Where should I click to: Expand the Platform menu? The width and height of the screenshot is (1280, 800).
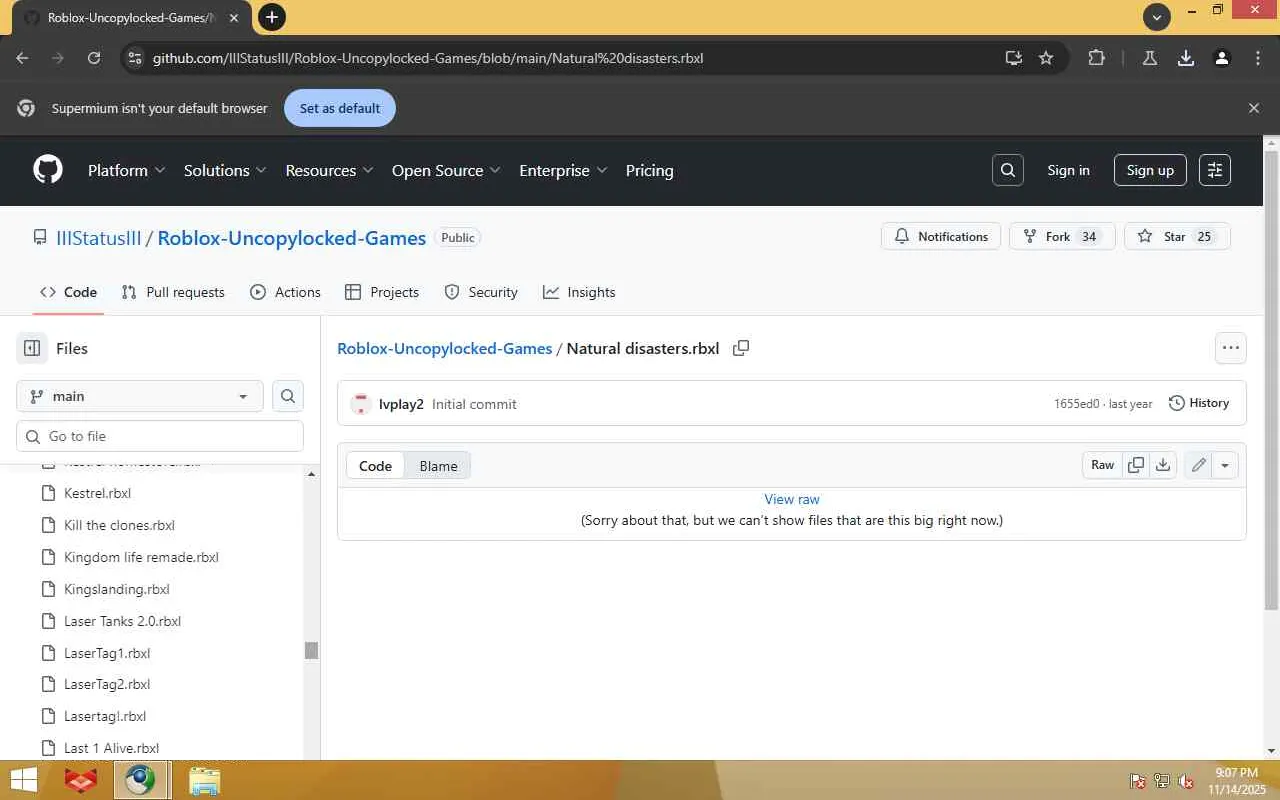(127, 170)
